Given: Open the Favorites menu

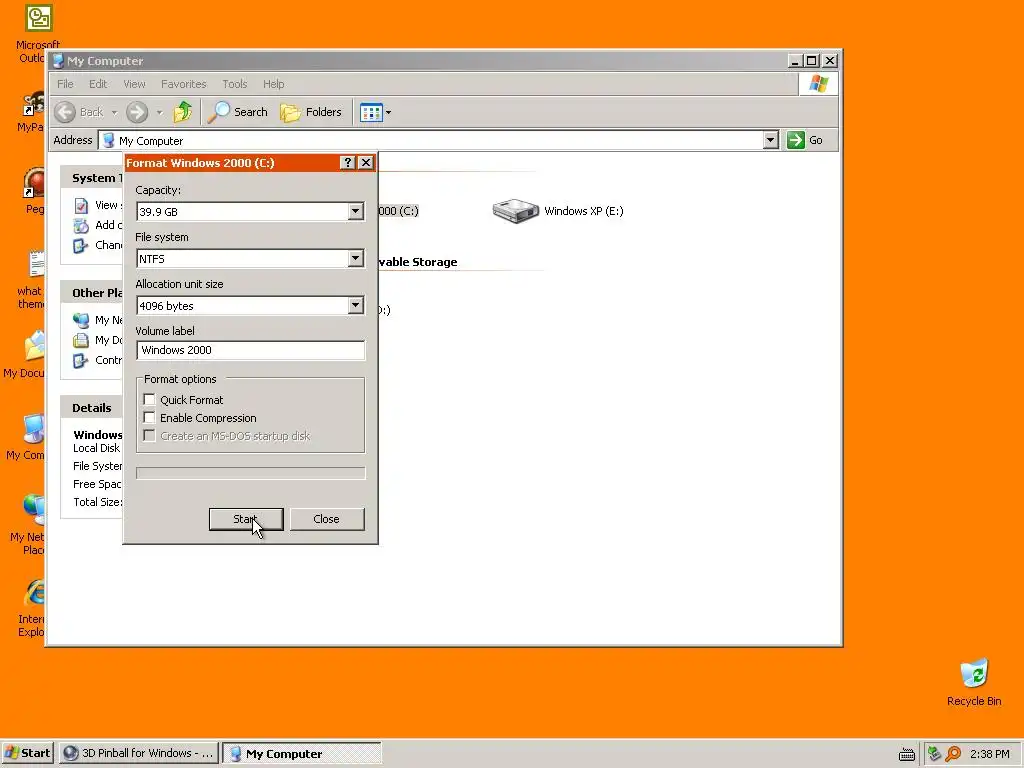Looking at the screenshot, I should [184, 84].
